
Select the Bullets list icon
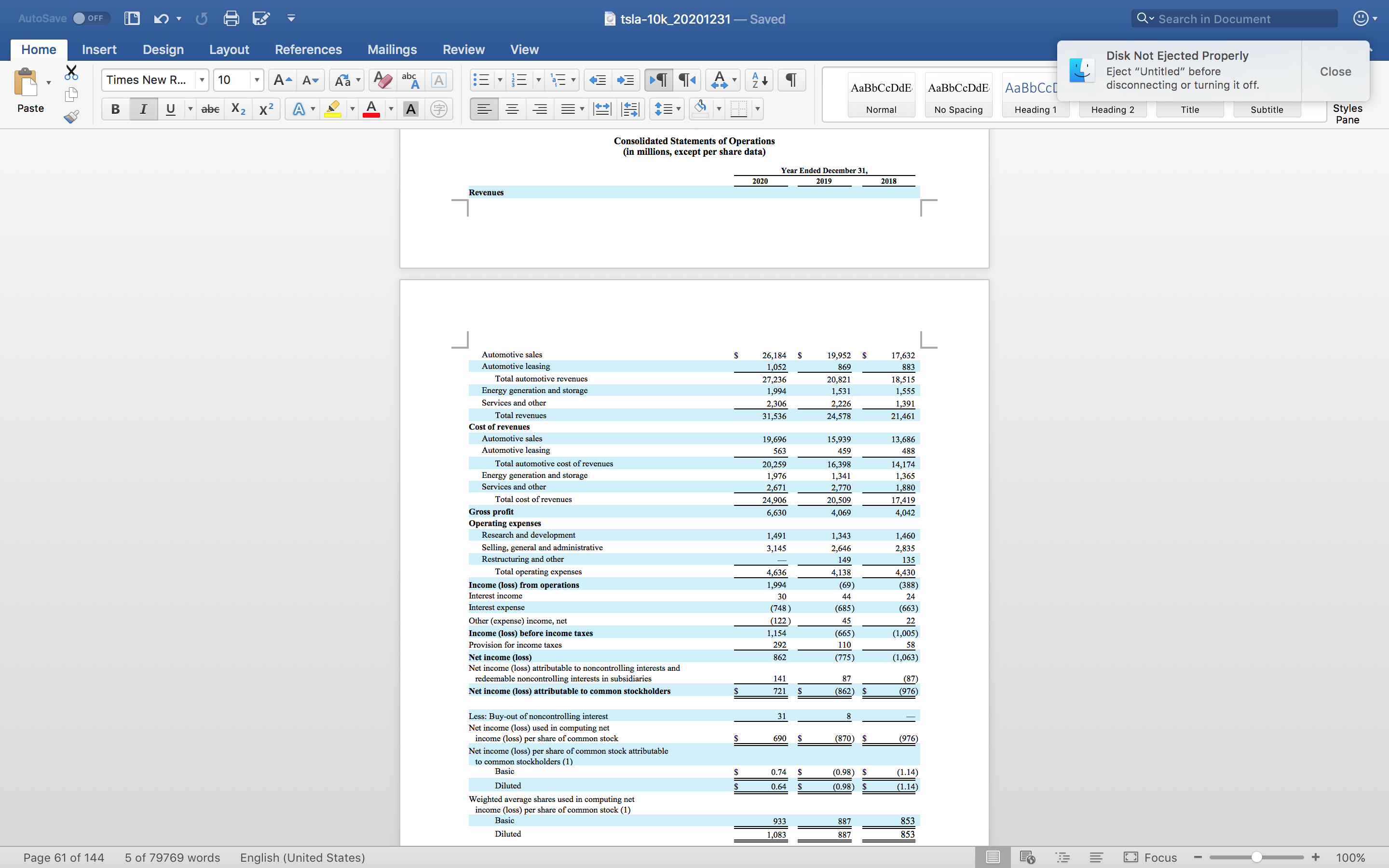click(x=481, y=80)
